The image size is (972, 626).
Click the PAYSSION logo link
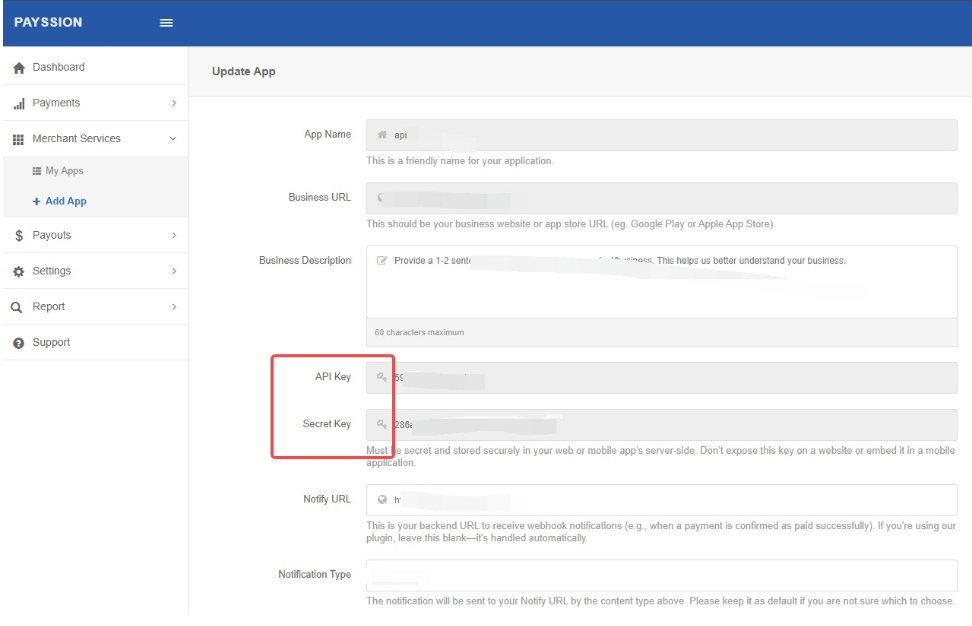point(48,23)
